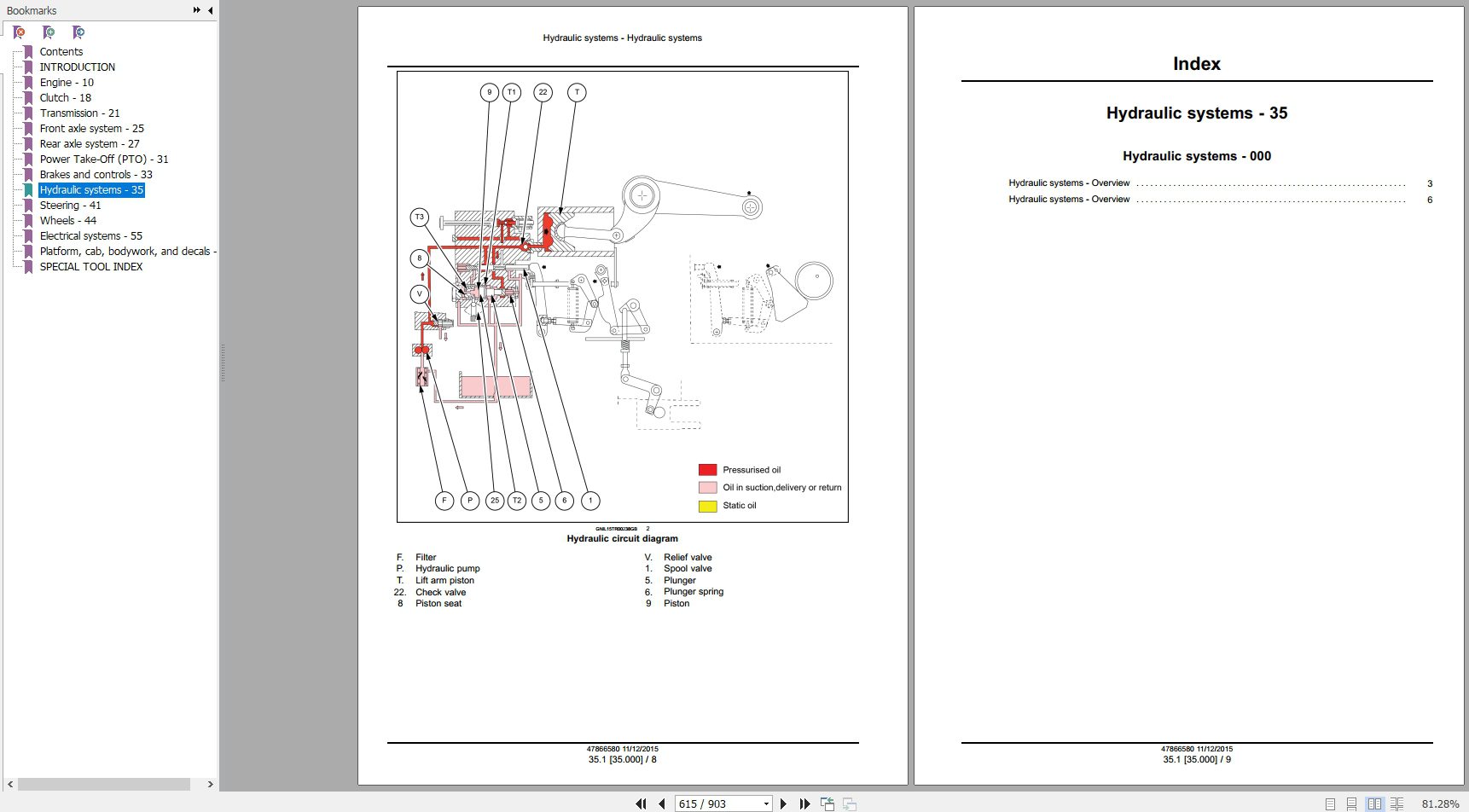Click the circled V callout in the diagram
Image resolution: width=1469 pixels, height=812 pixels.
click(x=419, y=294)
